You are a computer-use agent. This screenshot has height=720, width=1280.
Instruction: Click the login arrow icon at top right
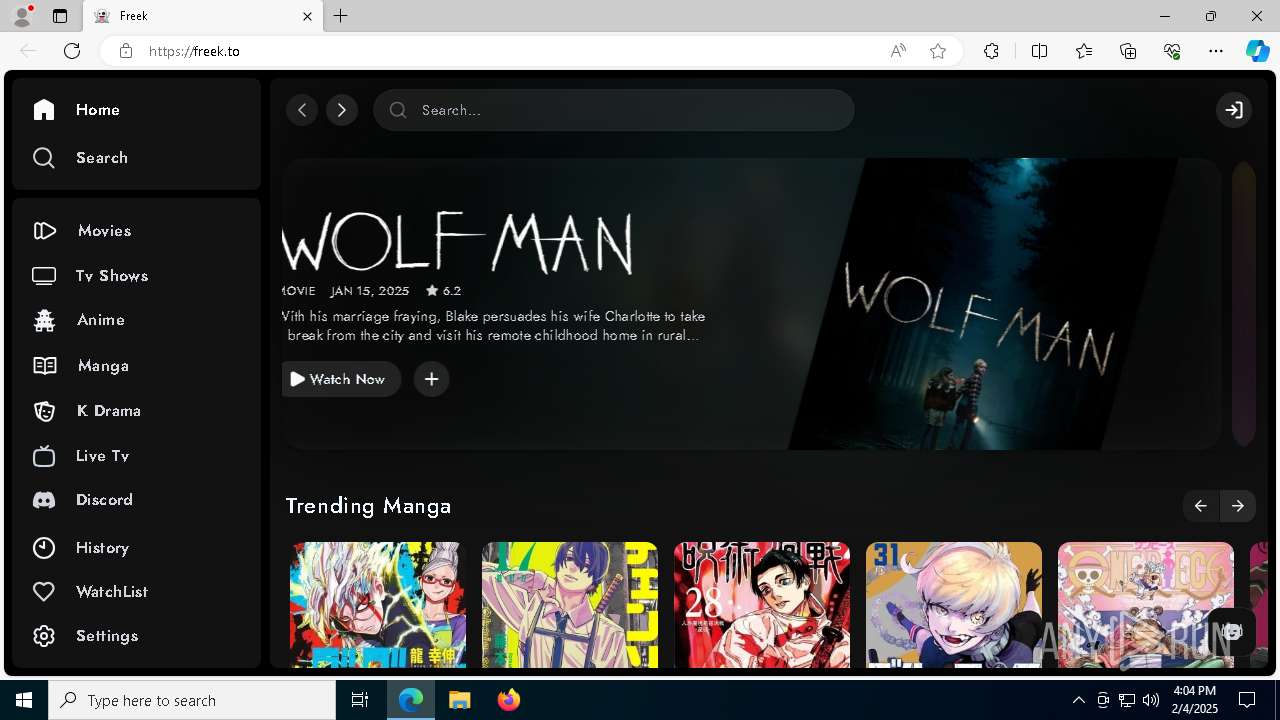1234,110
